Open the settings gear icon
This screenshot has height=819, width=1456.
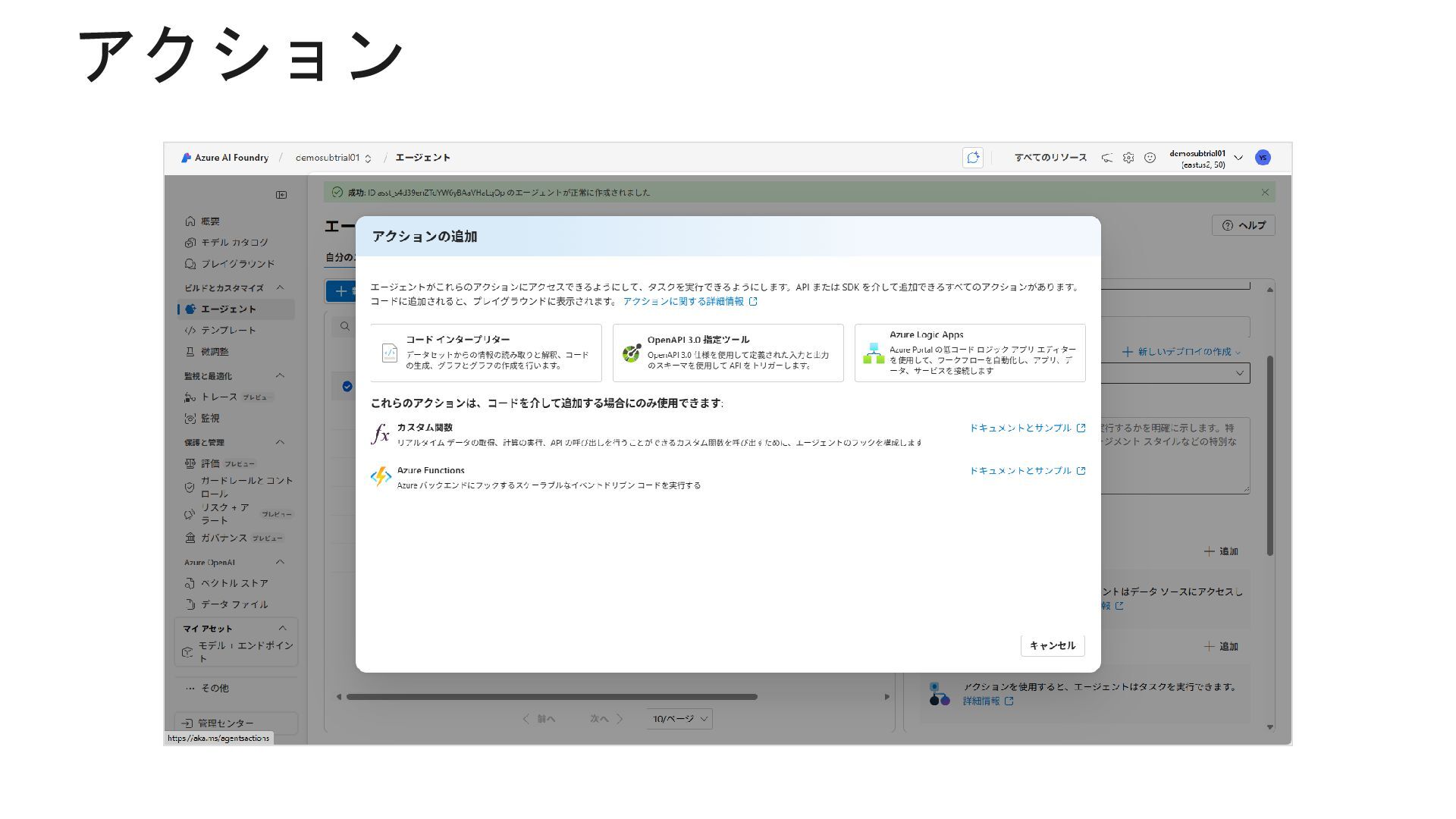tap(1128, 158)
